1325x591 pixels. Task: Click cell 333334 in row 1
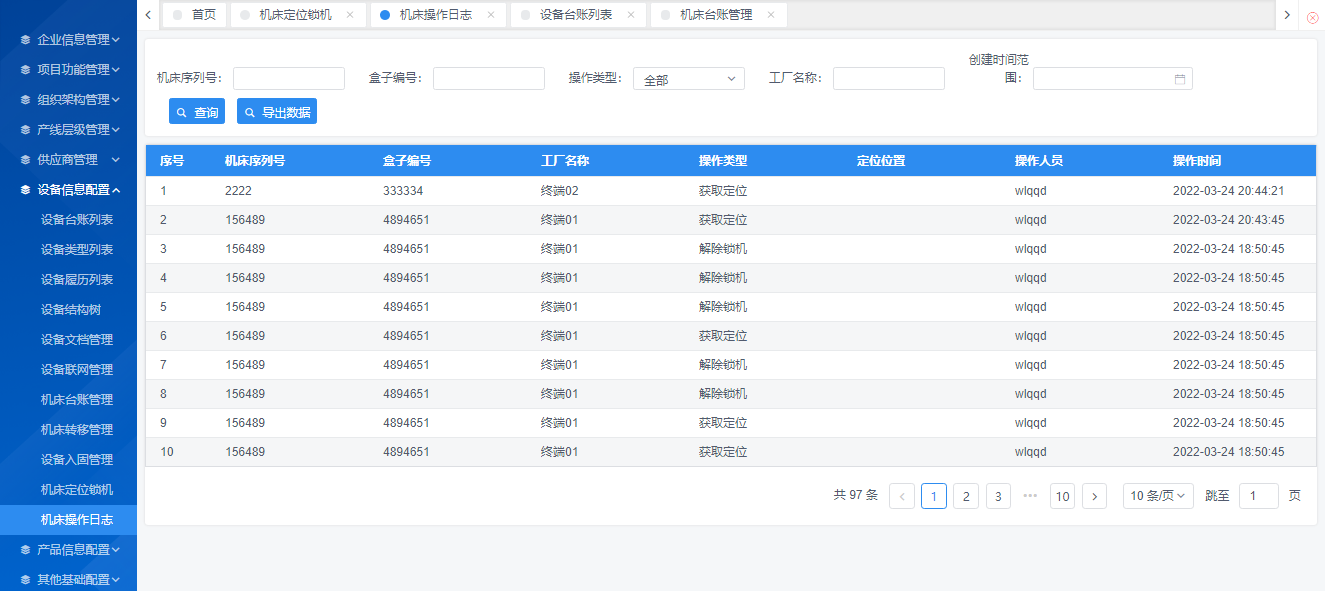(x=403, y=191)
